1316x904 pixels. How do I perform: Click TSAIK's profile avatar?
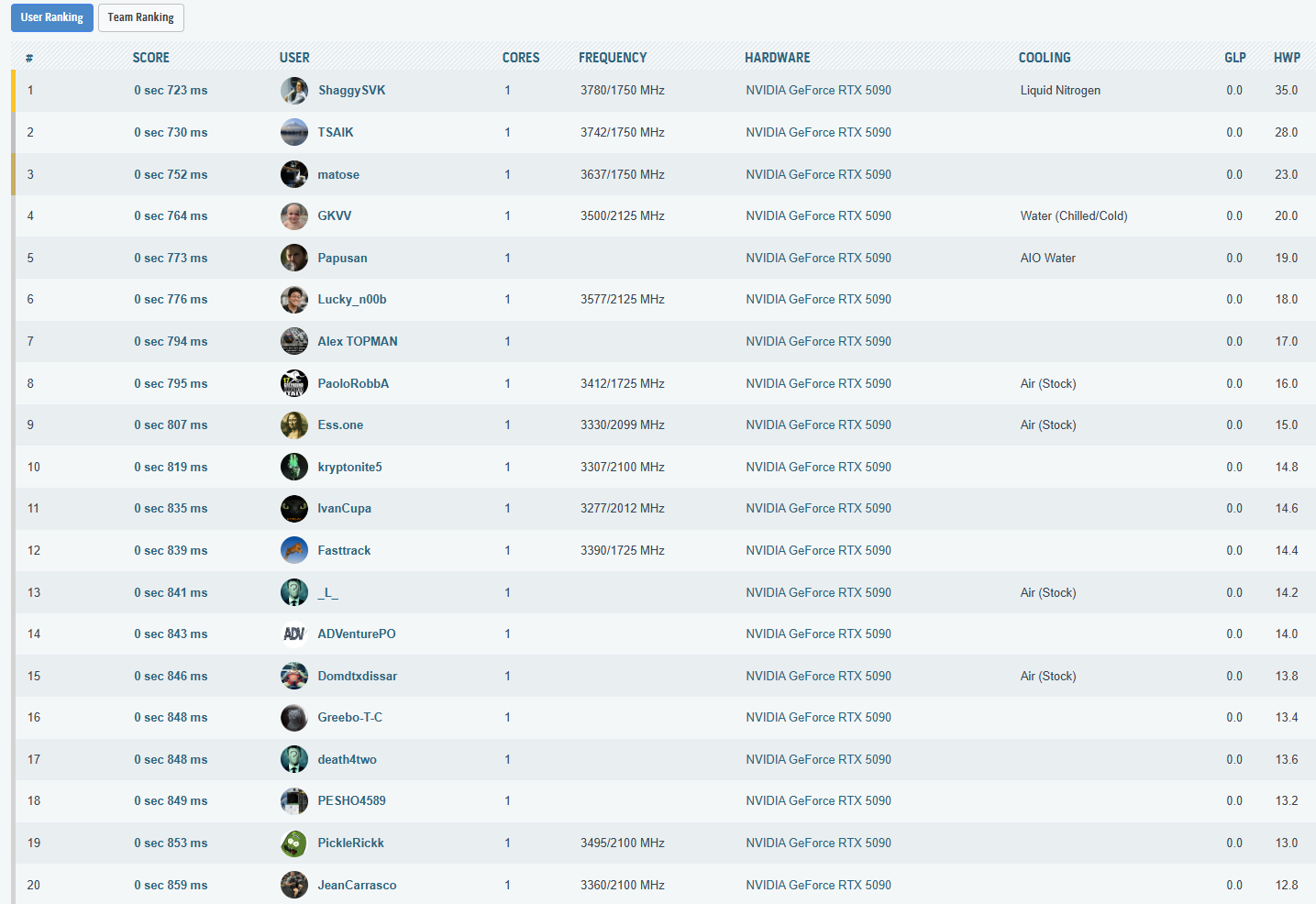click(x=293, y=132)
